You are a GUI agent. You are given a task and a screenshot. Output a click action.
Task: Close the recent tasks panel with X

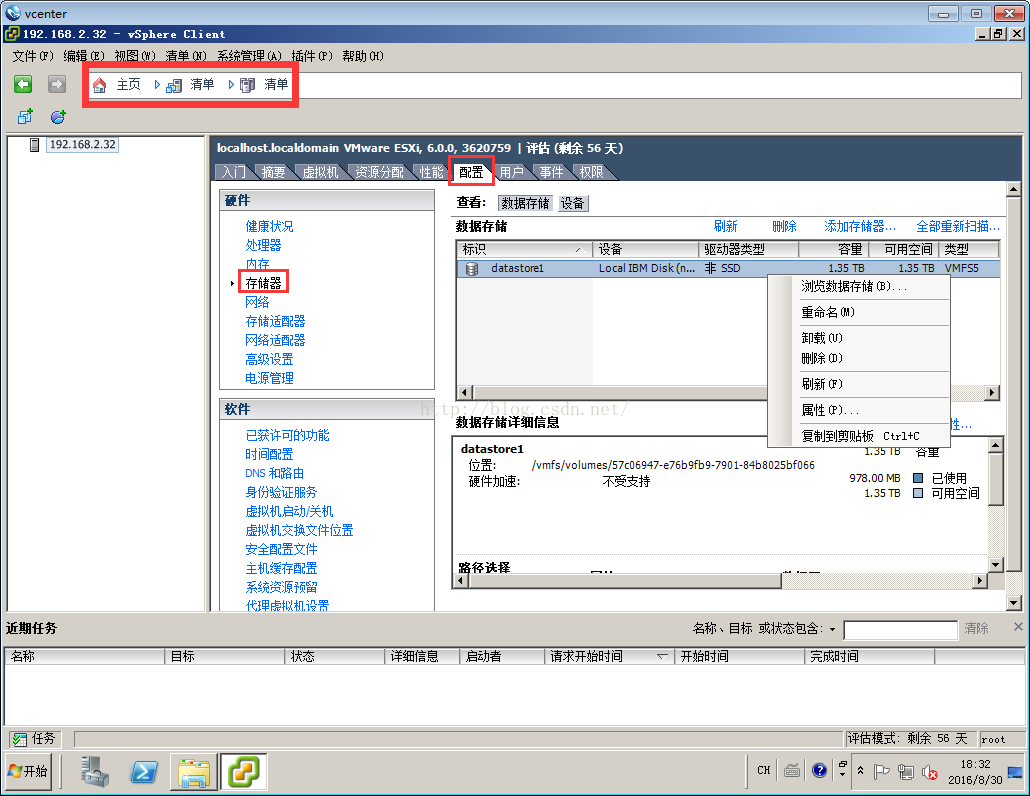pyautogui.click(x=1018, y=627)
